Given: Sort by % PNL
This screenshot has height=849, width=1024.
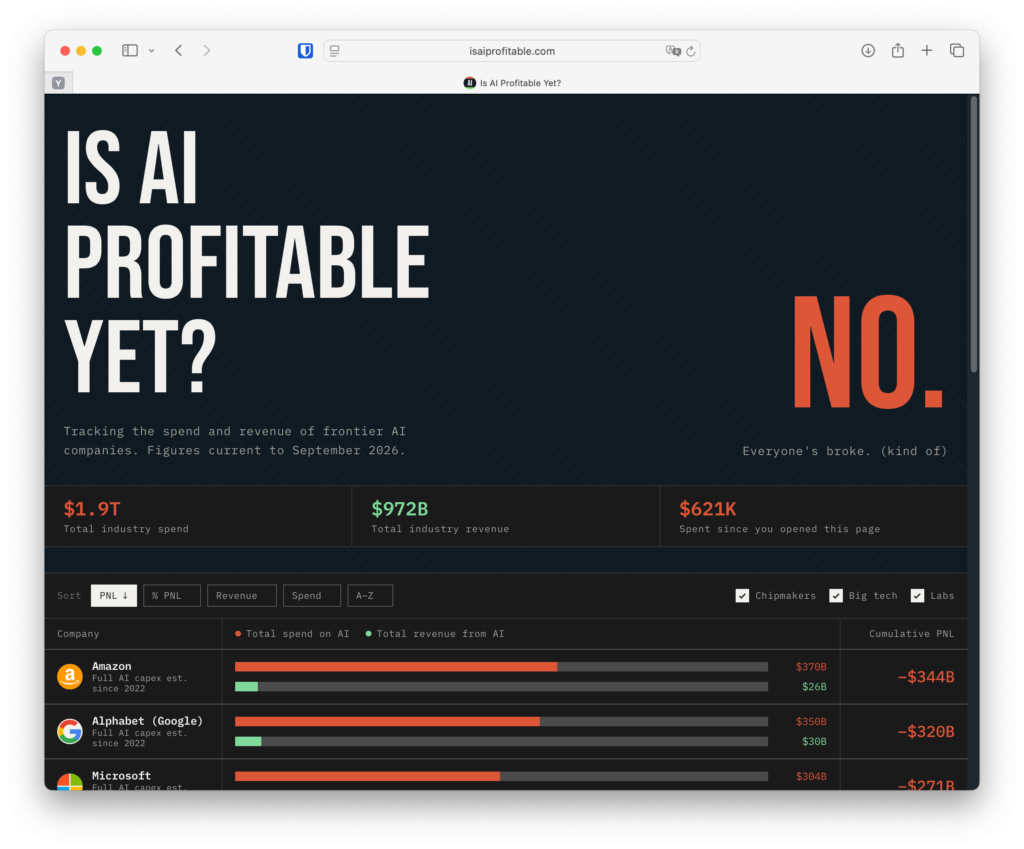Looking at the screenshot, I should [x=172, y=596].
